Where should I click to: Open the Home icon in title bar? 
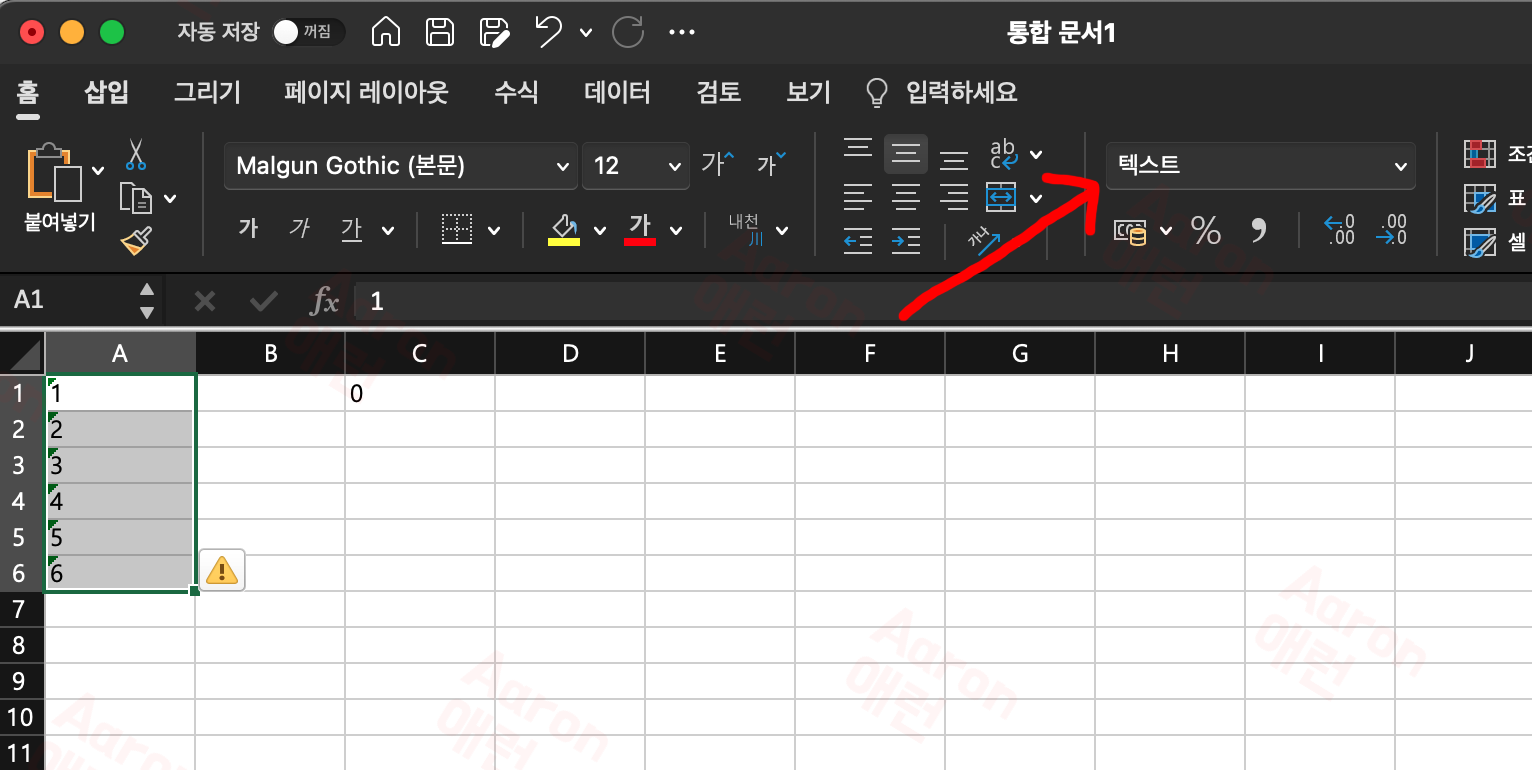coord(385,32)
